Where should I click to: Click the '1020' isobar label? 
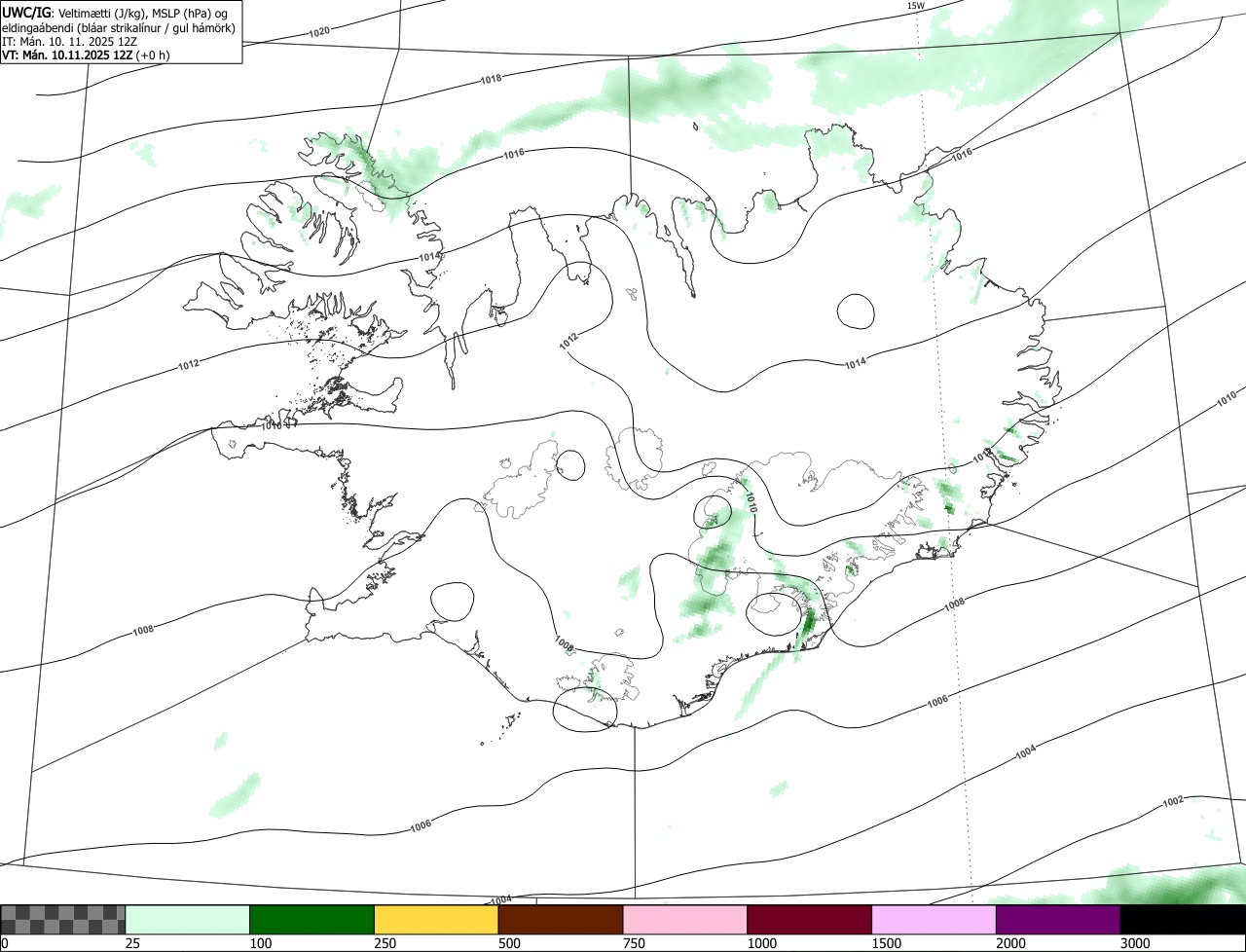(318, 31)
